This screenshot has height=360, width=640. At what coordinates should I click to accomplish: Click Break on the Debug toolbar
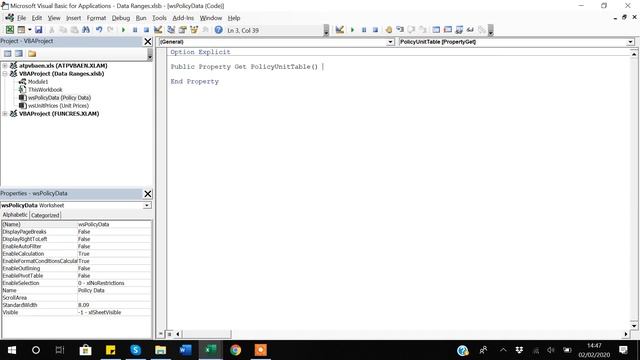click(x=364, y=30)
